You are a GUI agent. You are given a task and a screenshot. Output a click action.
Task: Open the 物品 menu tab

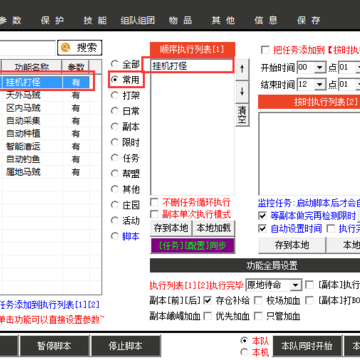180,20
